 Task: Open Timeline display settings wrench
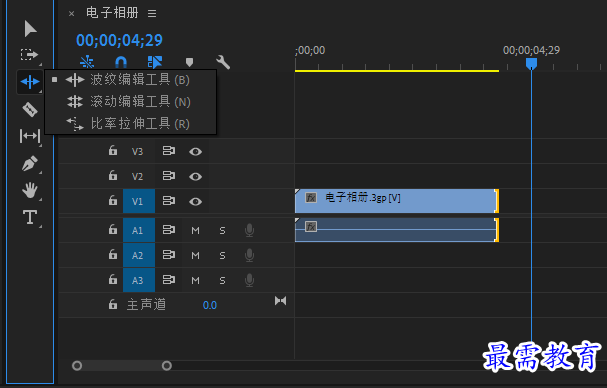tap(223, 62)
